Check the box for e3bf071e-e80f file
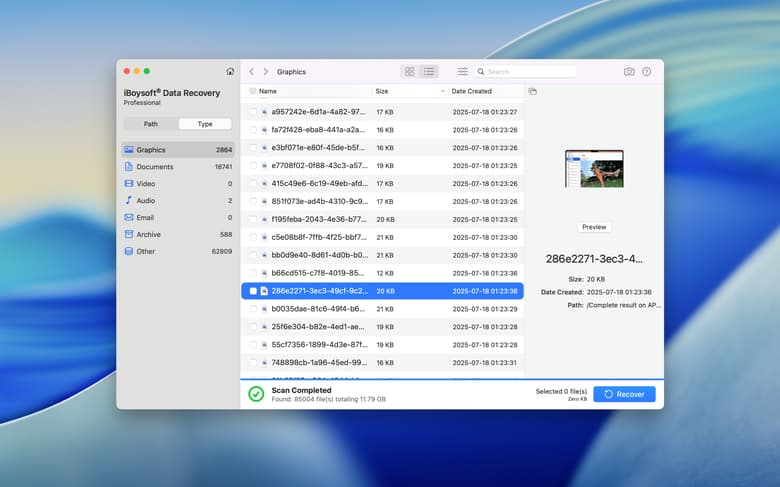 click(253, 148)
